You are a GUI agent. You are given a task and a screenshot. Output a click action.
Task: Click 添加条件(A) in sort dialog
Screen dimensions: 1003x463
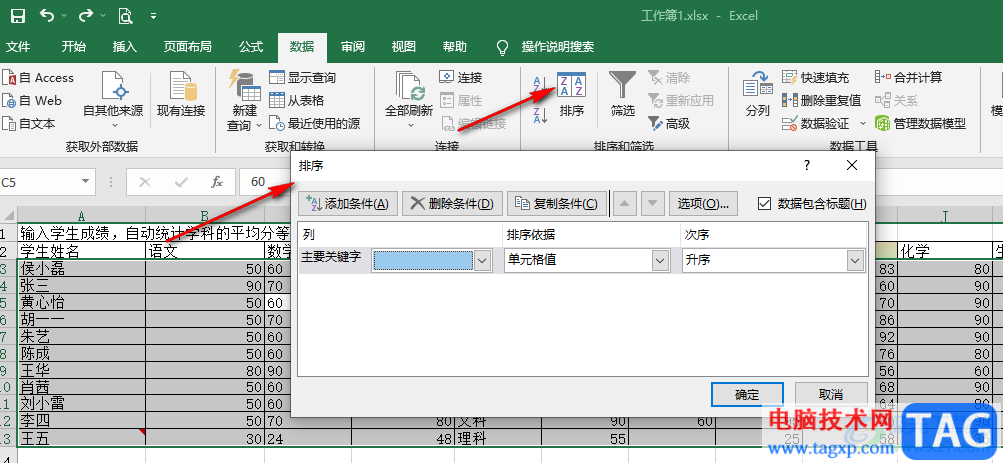pyautogui.click(x=348, y=203)
